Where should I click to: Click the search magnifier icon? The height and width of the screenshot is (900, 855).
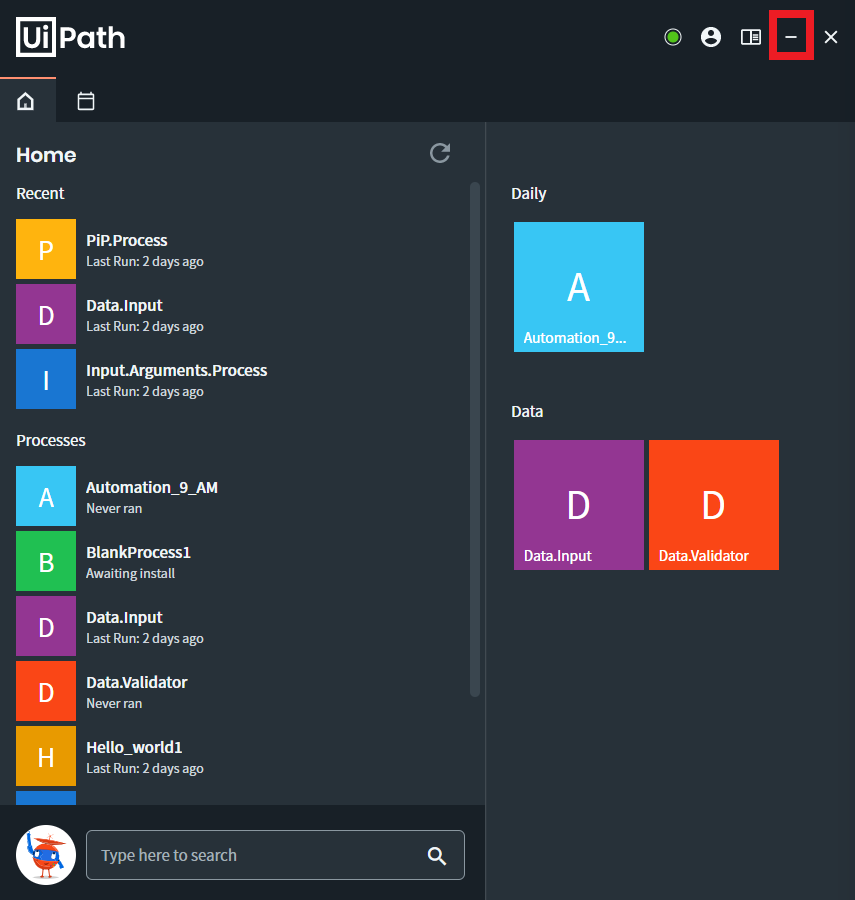coord(437,855)
